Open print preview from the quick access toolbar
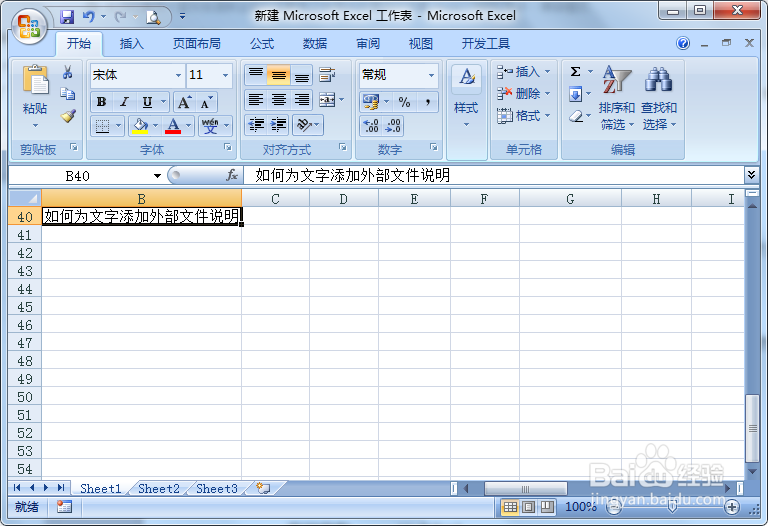 pyautogui.click(x=153, y=18)
